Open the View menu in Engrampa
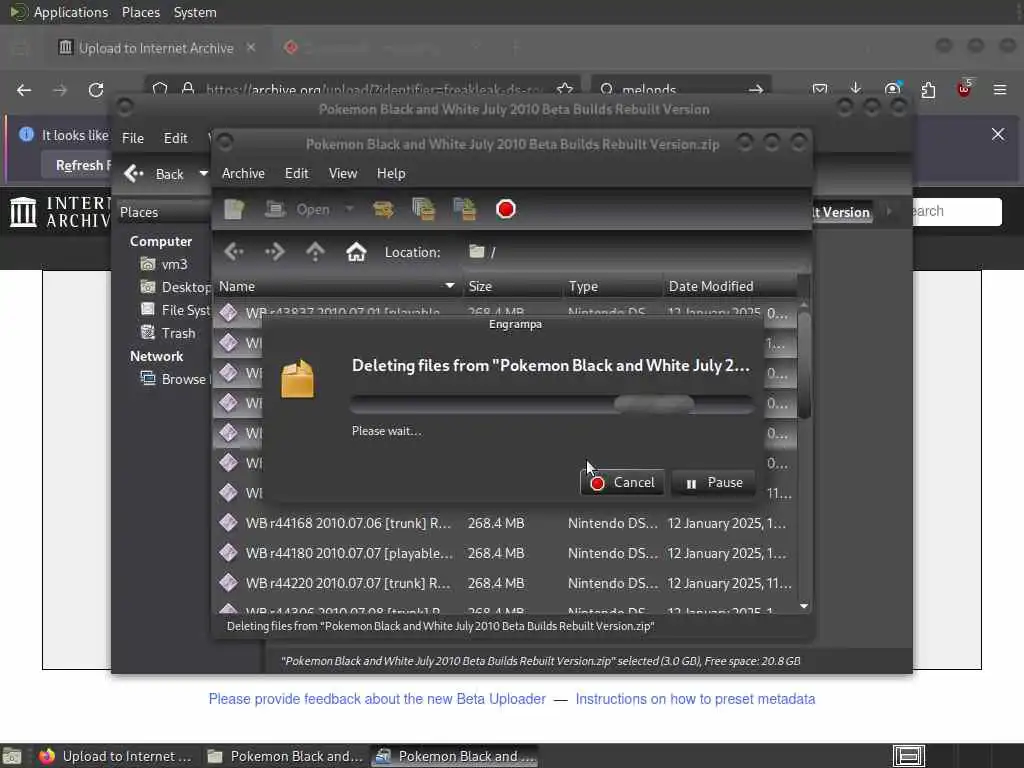The image size is (1024, 768). pos(343,173)
